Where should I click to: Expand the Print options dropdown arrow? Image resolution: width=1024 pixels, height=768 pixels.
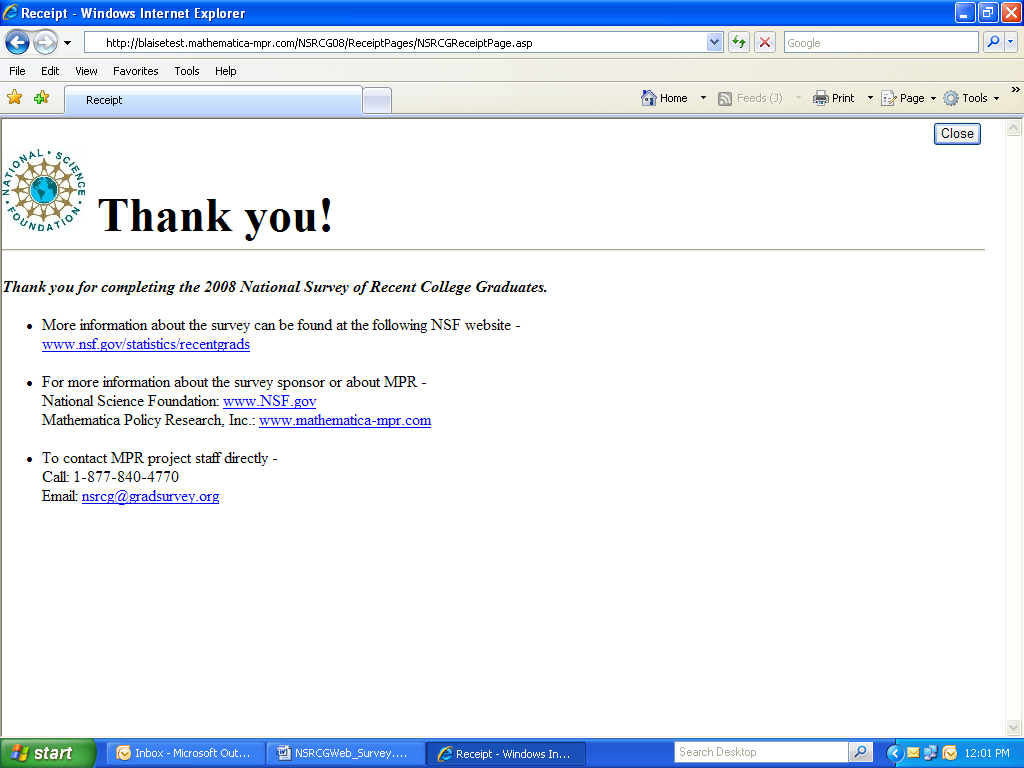[870, 98]
